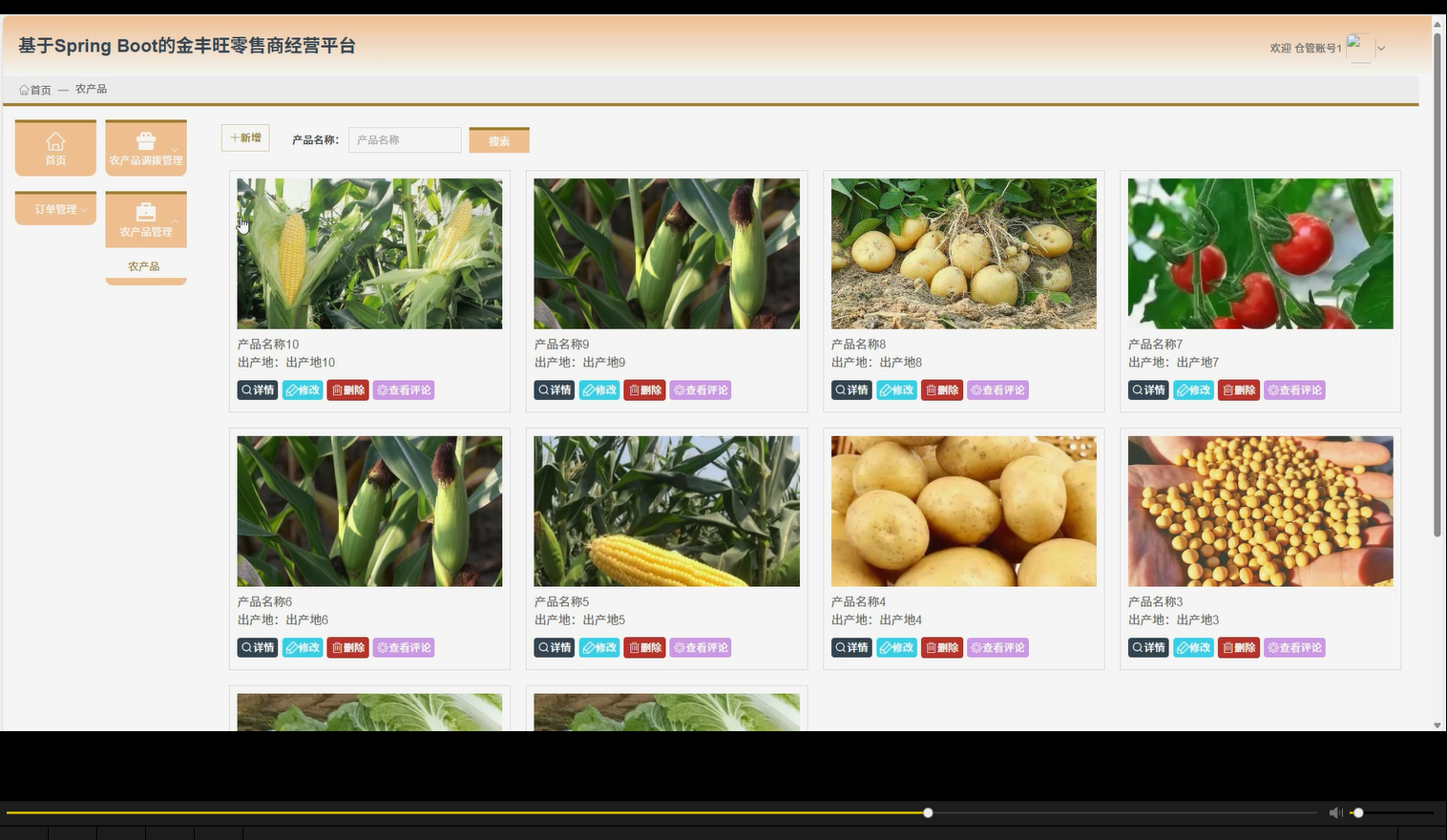
Task: Click the 欢迎 仓管账号1 greeting text
Action: 1305,48
